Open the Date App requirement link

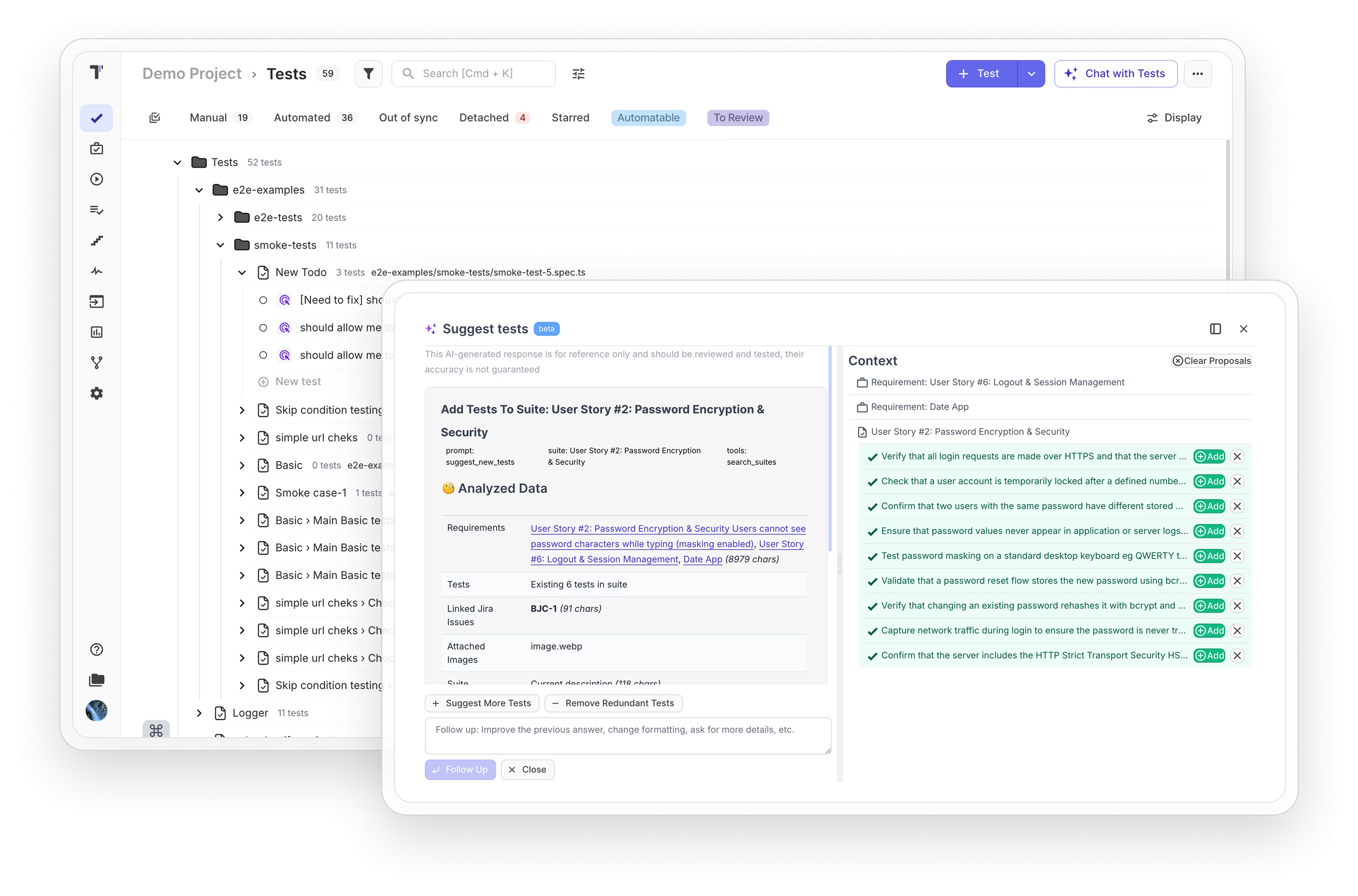[702, 560]
